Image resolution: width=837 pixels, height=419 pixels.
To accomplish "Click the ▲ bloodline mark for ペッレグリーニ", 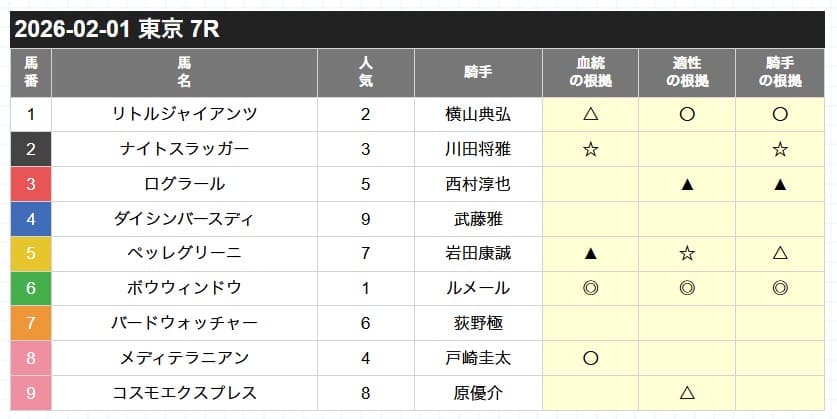I will 589,254.
